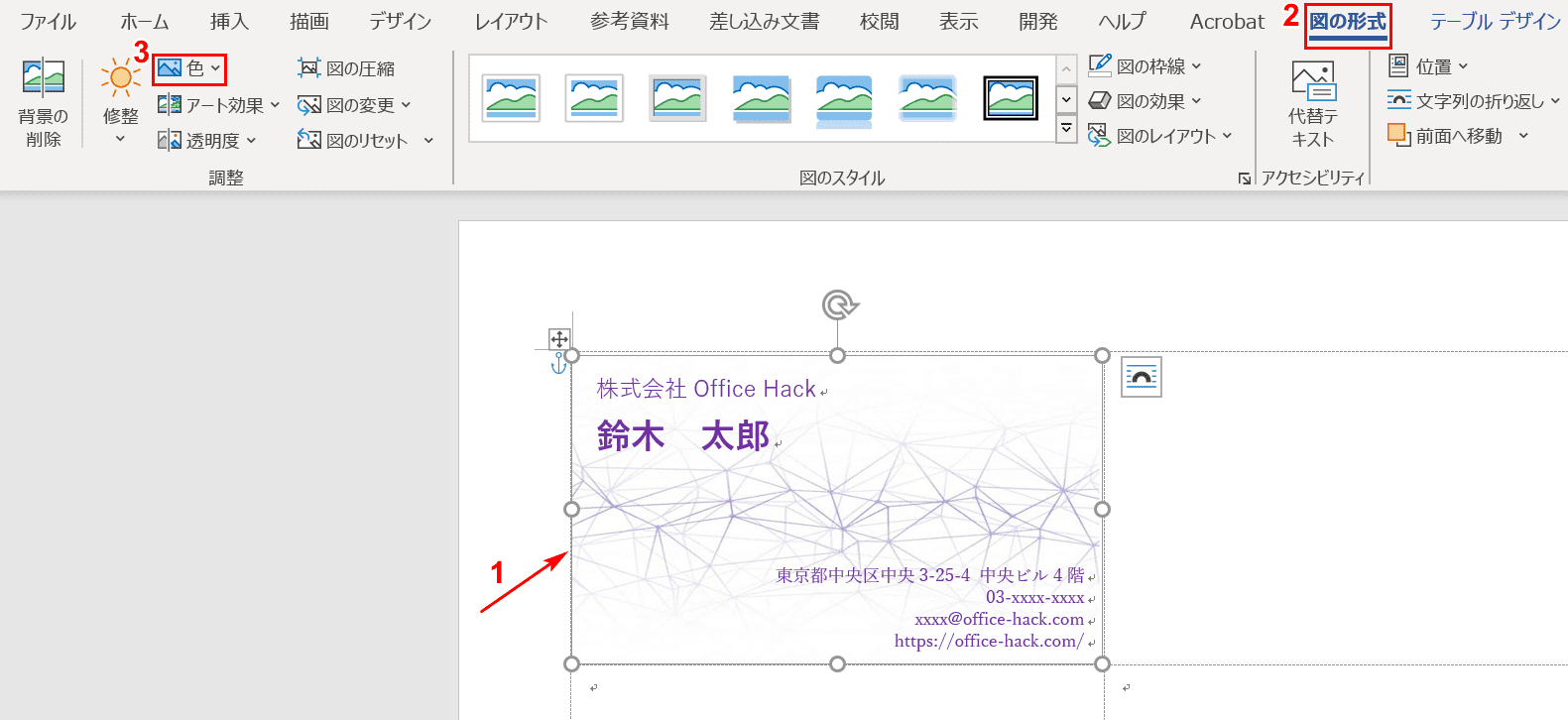Image resolution: width=1568 pixels, height=720 pixels.
Task: Apply the third picture style with gray frame
Action: (677, 98)
